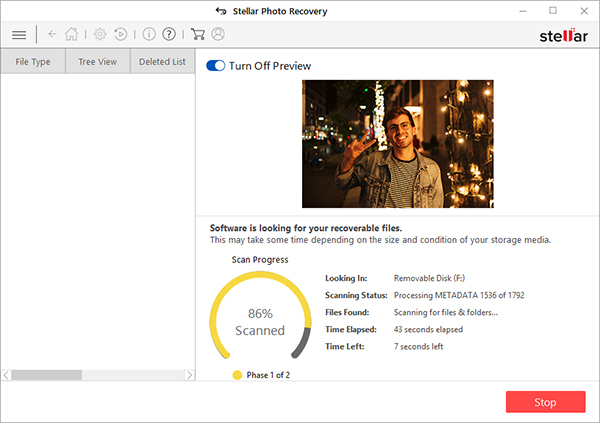Click the left scroll arrow

point(6,375)
